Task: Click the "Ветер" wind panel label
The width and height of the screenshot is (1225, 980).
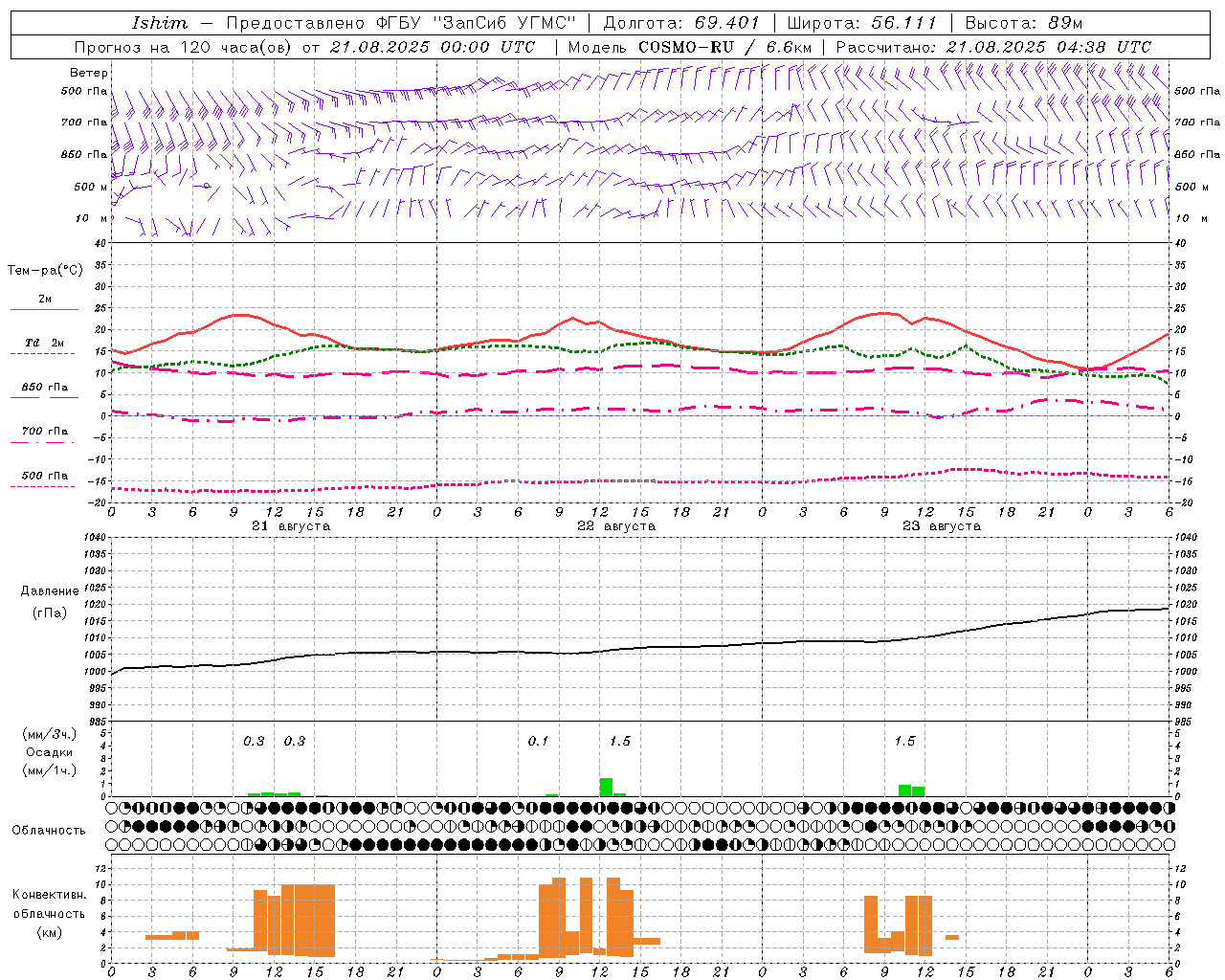Action: click(x=88, y=73)
